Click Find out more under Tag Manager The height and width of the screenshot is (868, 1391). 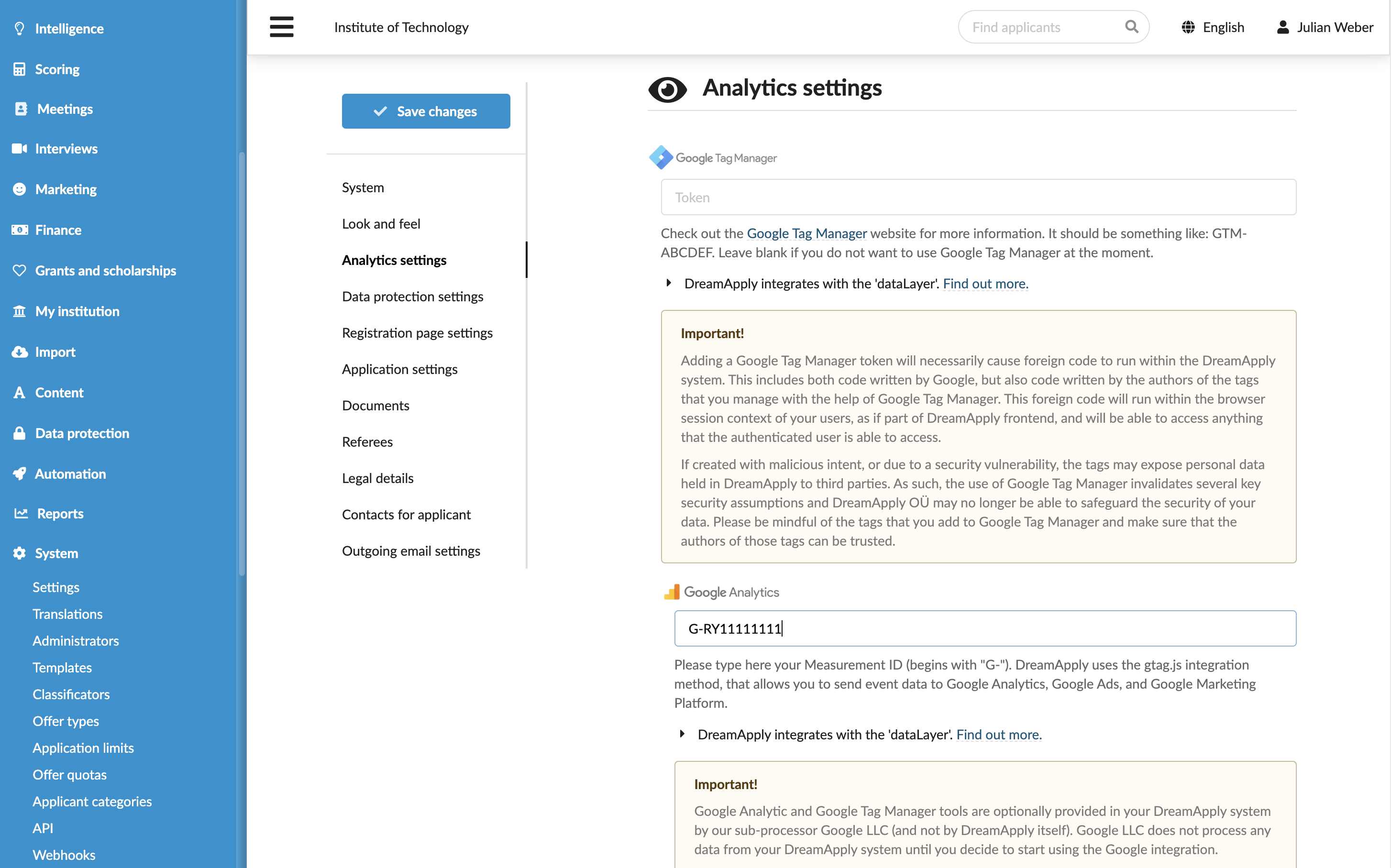point(985,283)
